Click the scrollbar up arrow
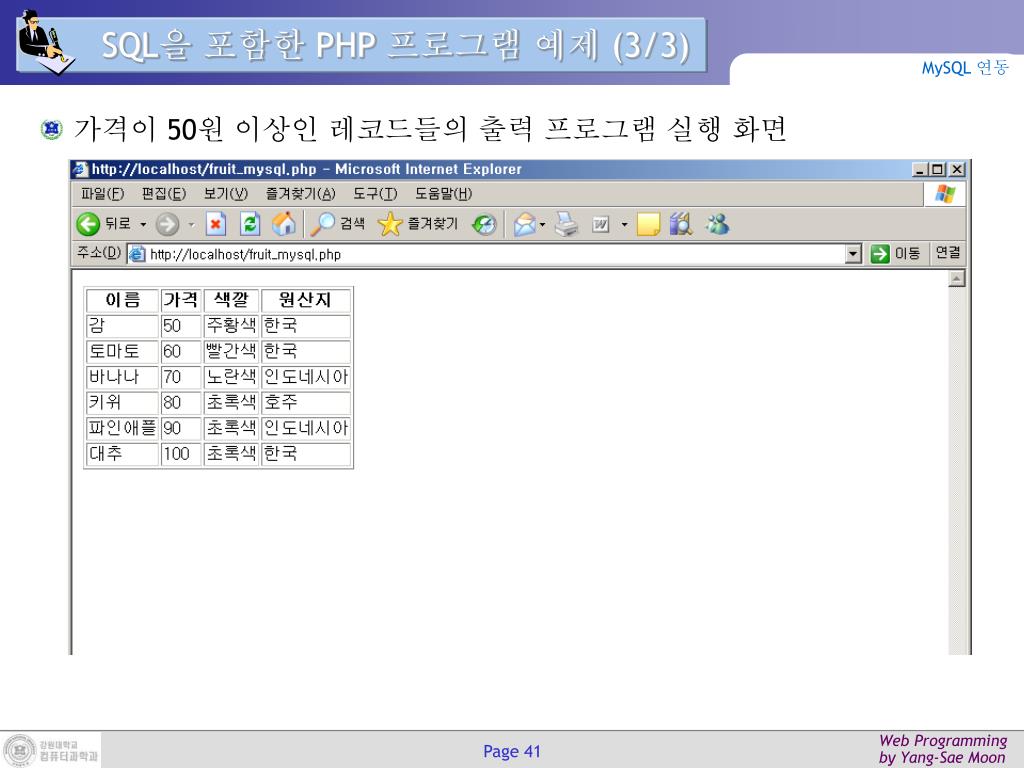This screenshot has width=1024, height=768. tap(957, 279)
